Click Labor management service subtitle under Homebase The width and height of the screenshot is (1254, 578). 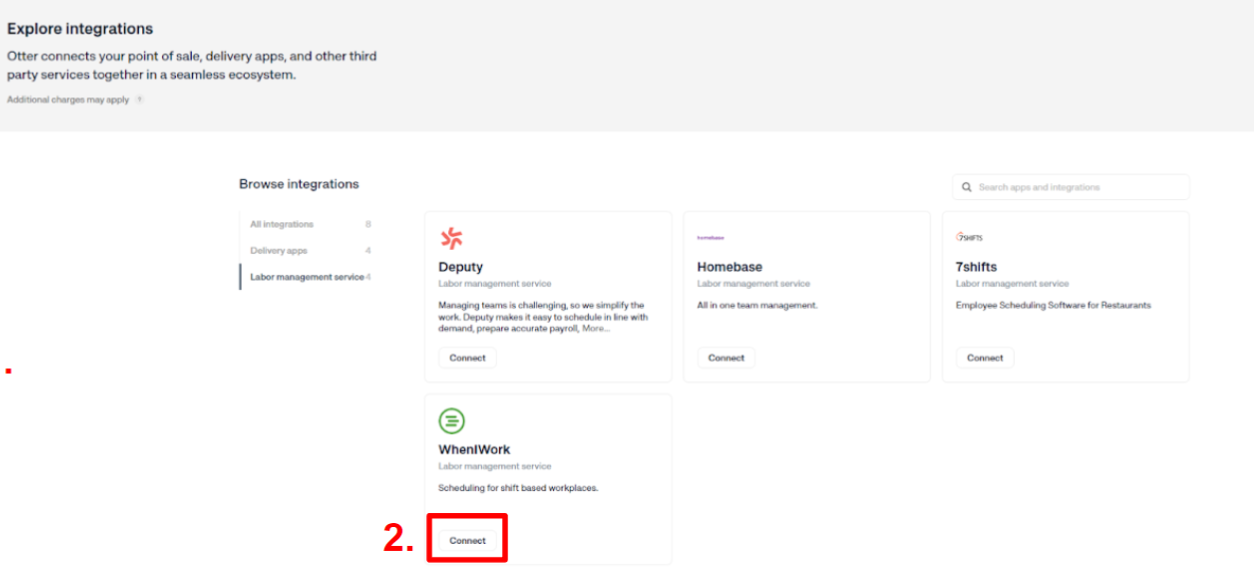point(754,284)
